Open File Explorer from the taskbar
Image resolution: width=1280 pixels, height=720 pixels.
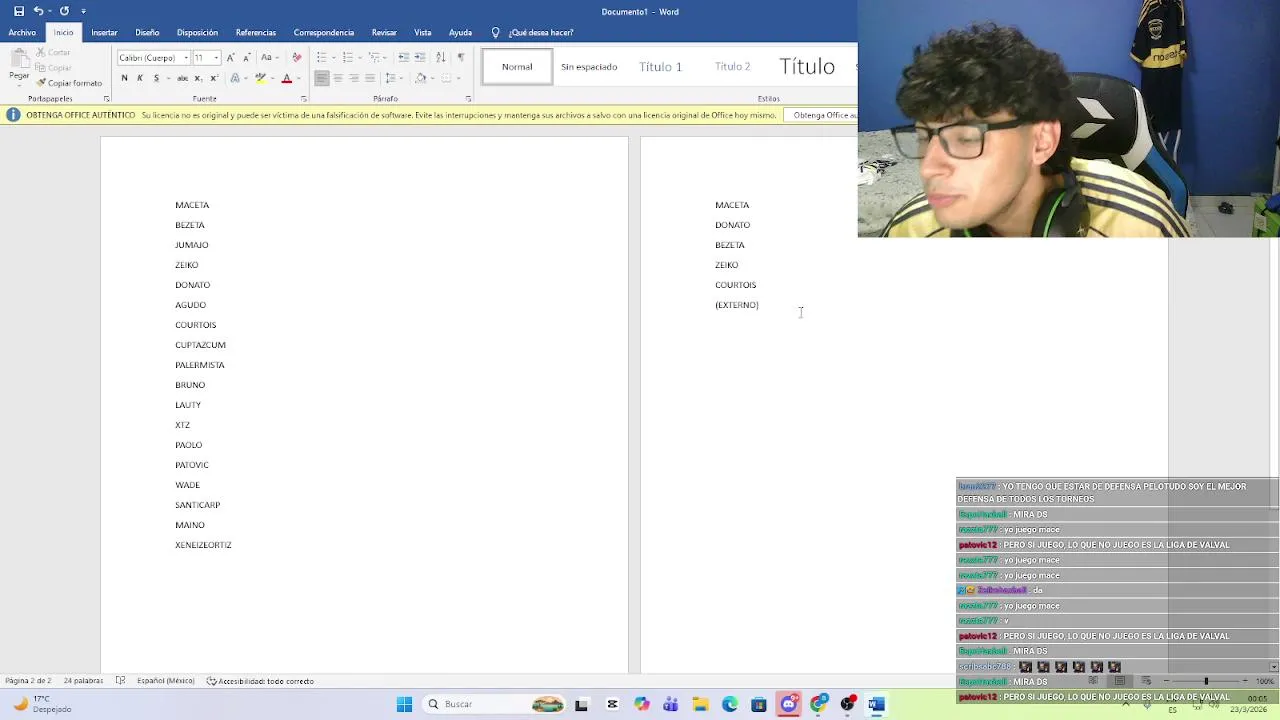[700, 704]
